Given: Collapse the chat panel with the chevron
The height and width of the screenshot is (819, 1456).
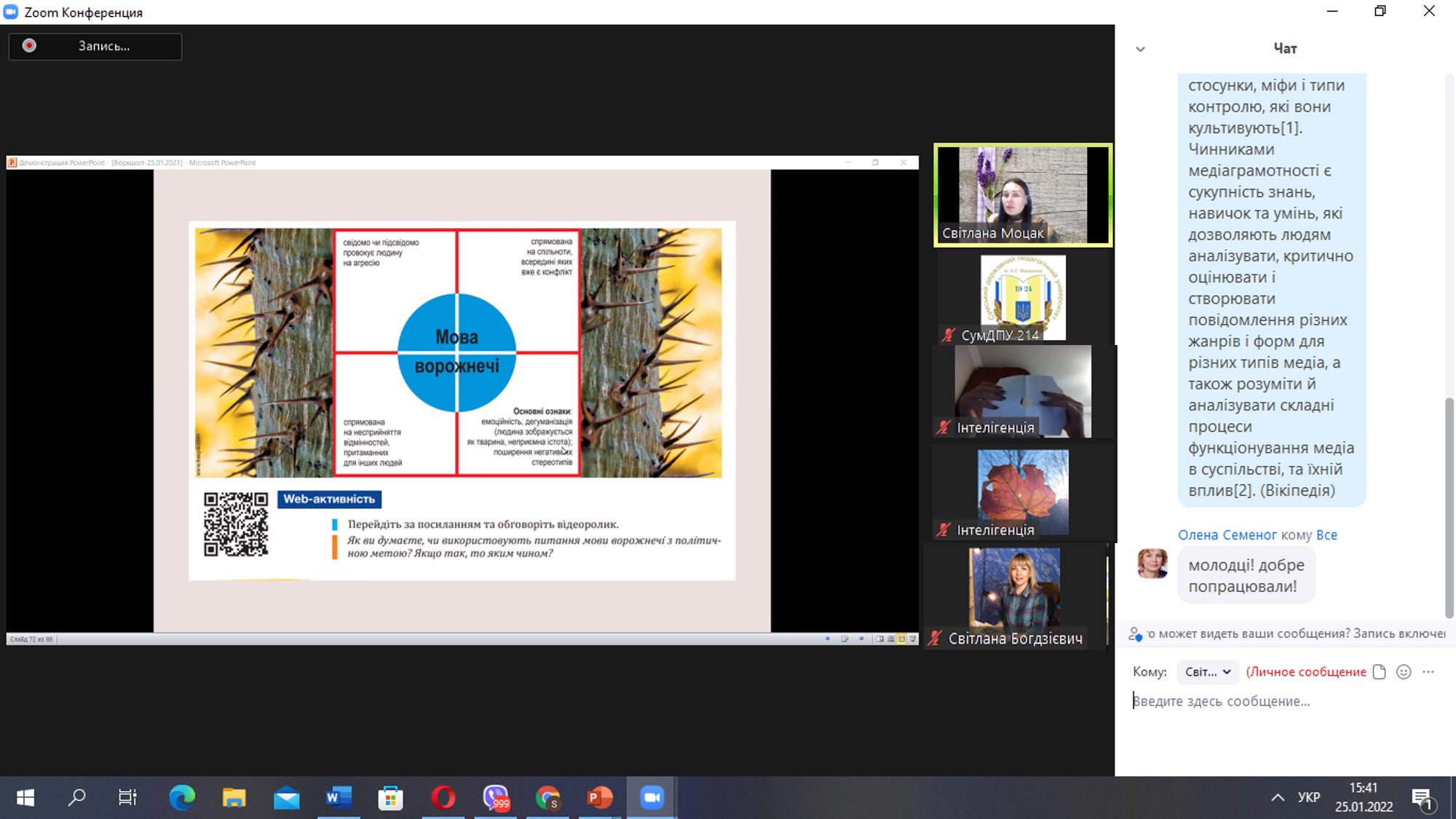Looking at the screenshot, I should click(1140, 50).
